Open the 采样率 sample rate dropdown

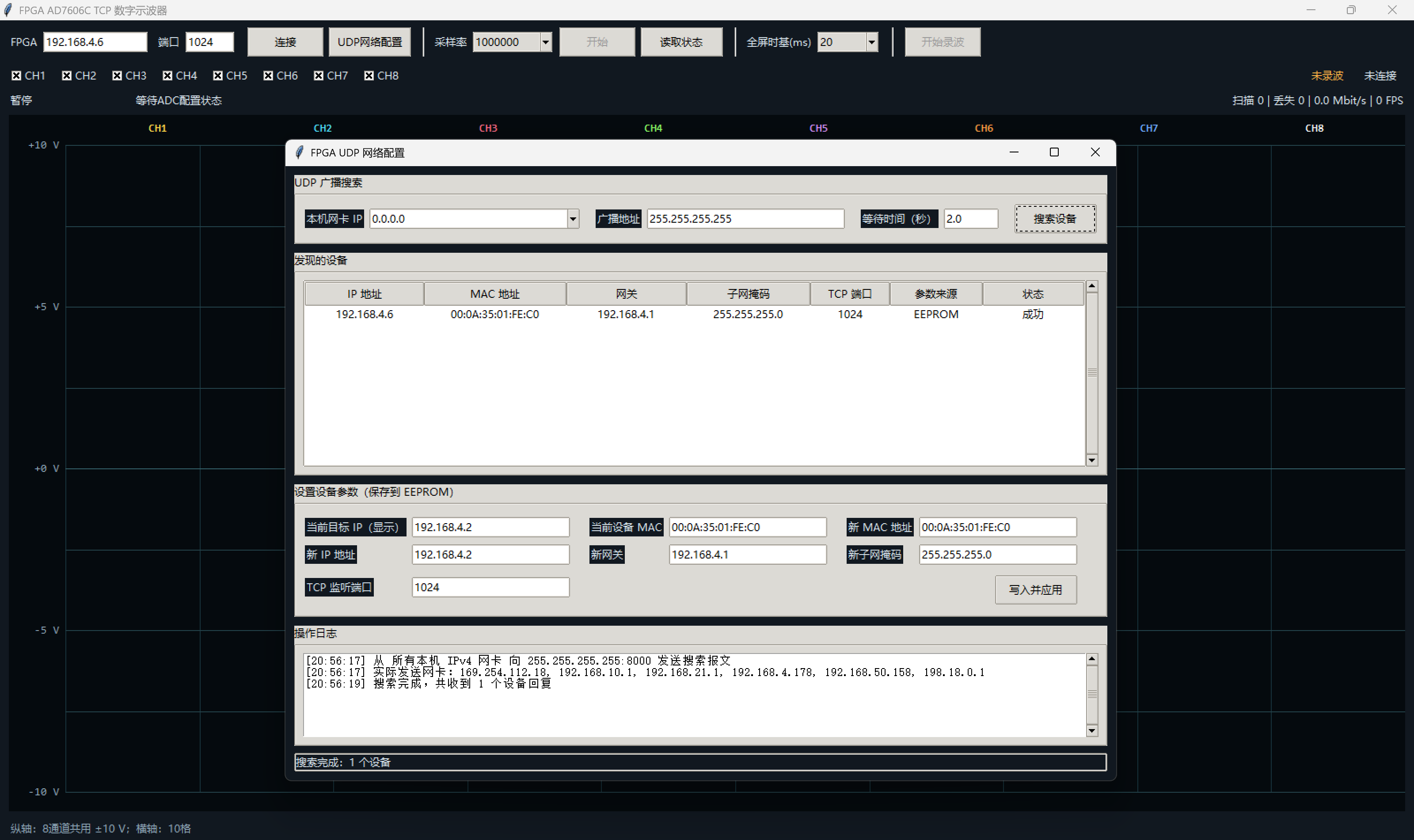(546, 42)
